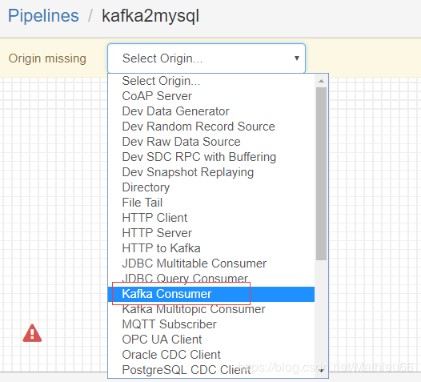
Task: Choose Kafka Multitopic Consumer
Action: coord(211,309)
